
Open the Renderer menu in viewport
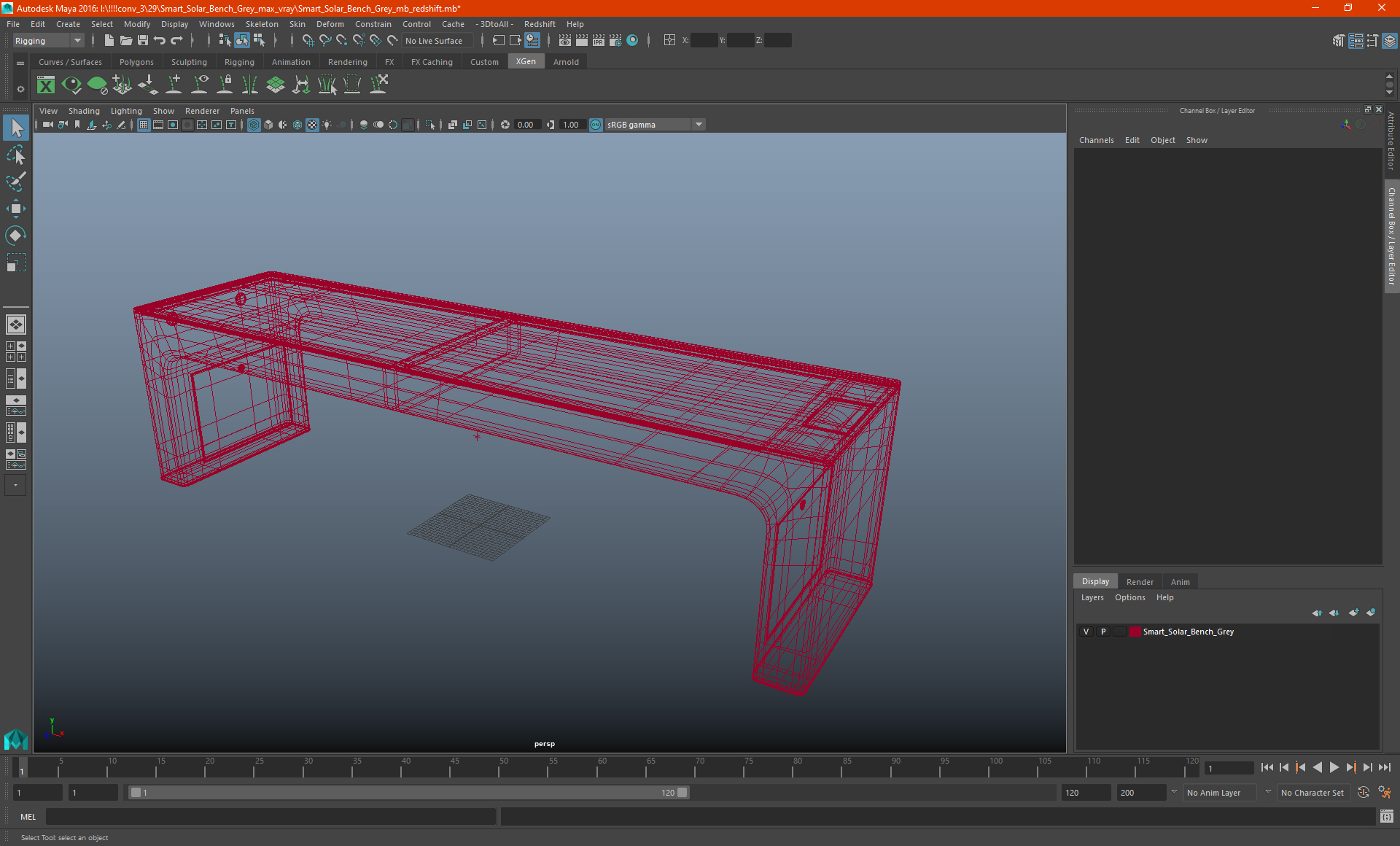(202, 111)
